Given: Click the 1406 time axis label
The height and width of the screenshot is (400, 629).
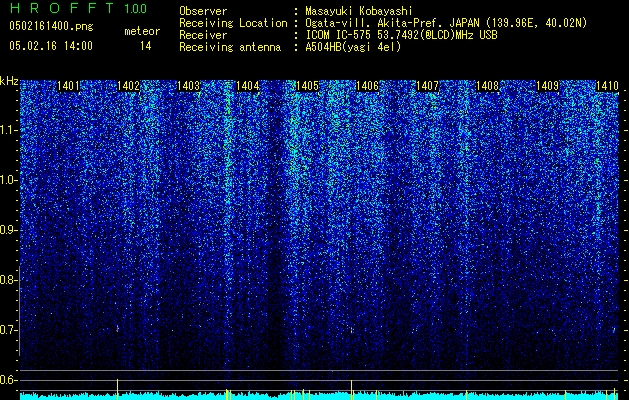Looking at the screenshot, I should tap(367, 86).
